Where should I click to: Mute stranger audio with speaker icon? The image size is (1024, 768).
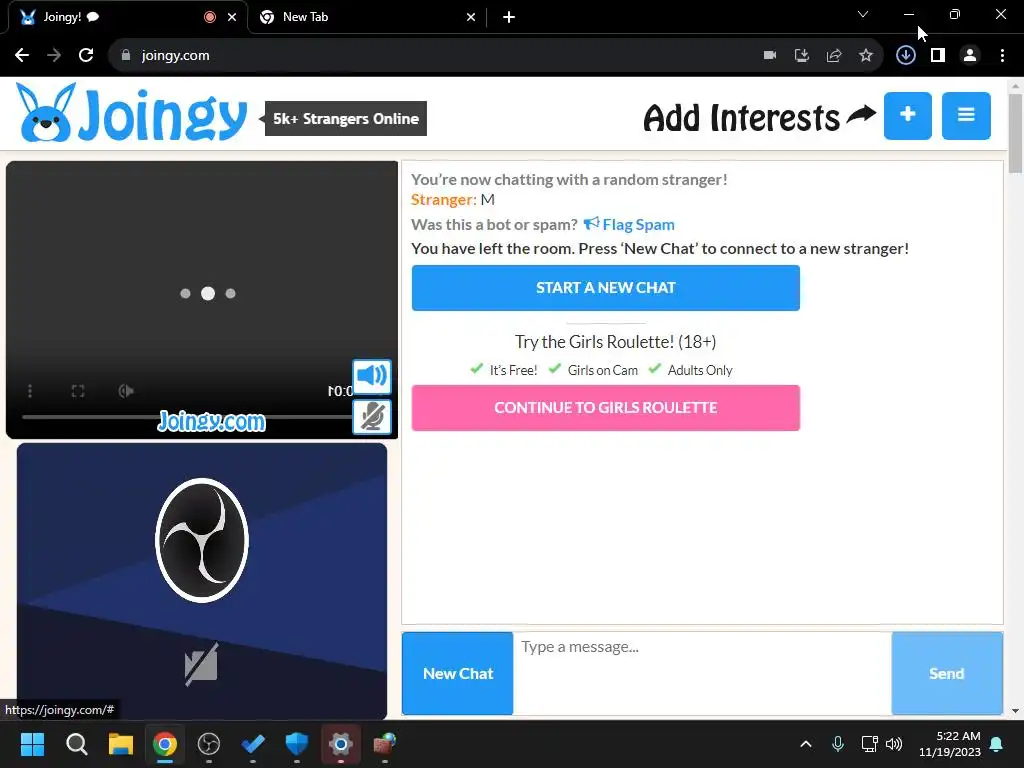372,376
